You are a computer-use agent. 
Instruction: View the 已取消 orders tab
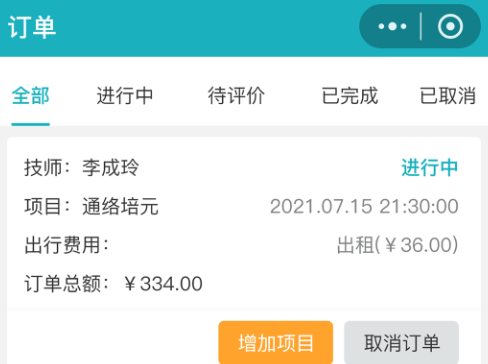448,96
